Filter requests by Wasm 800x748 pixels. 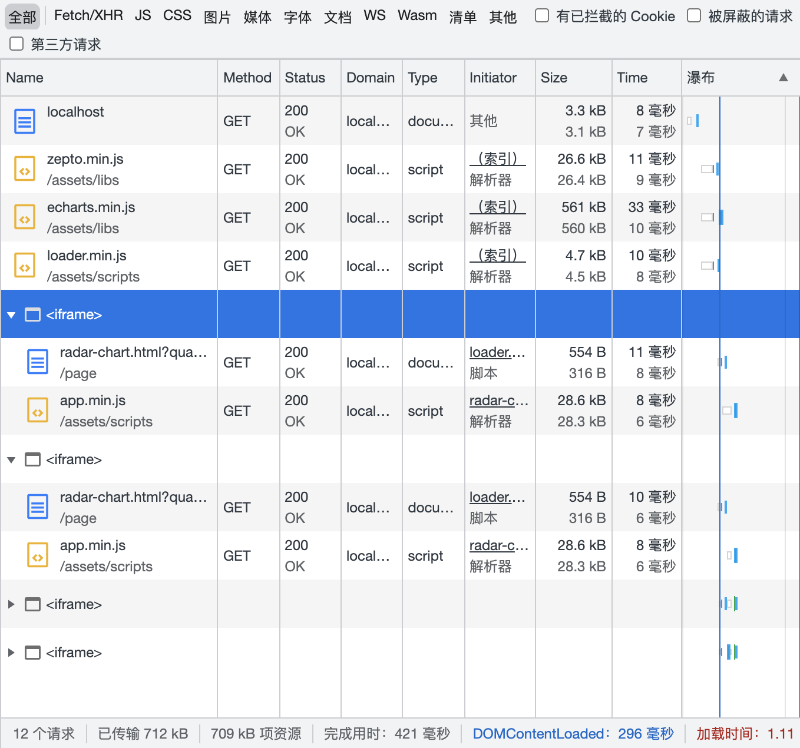pyautogui.click(x=417, y=16)
